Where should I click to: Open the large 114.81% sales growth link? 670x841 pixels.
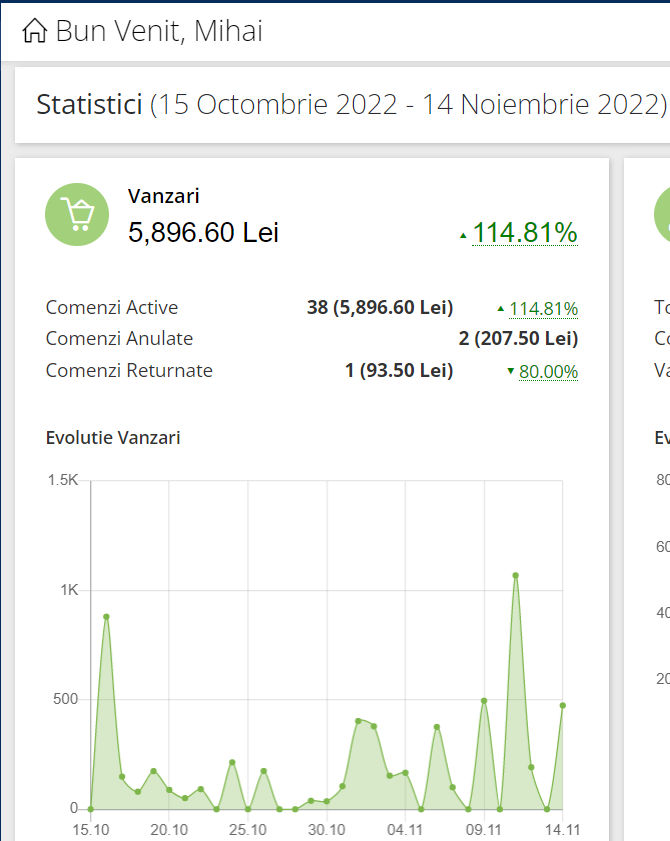pyautogui.click(x=525, y=233)
